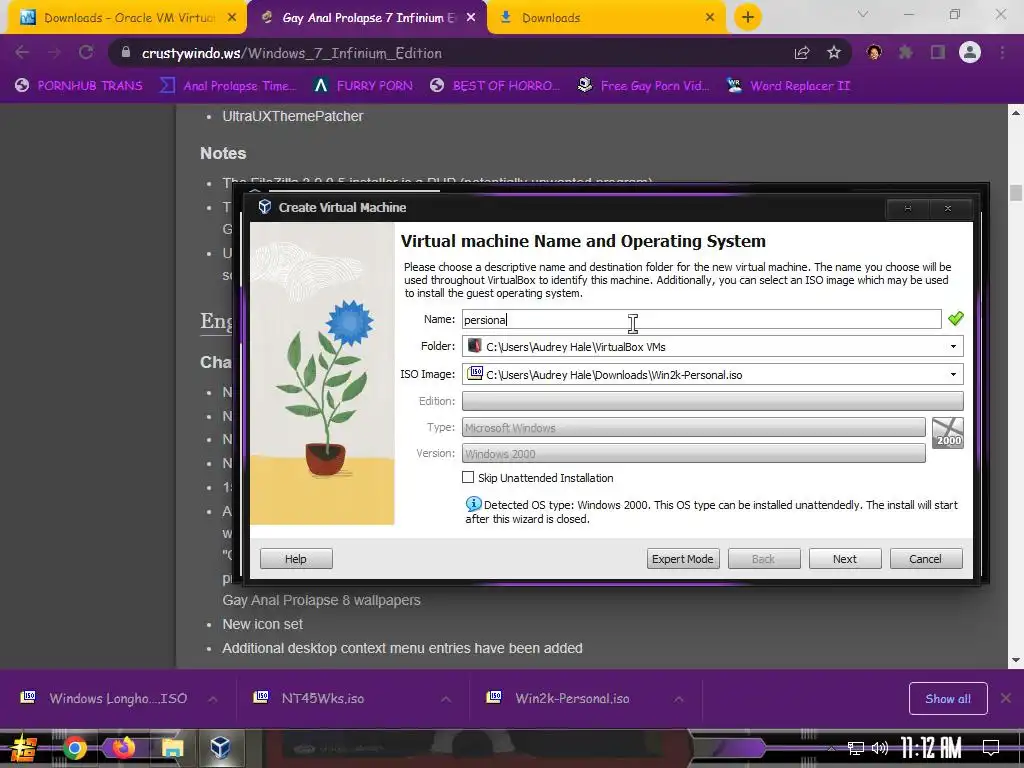
Task: Click the scrollbar up arrow on page
Action: pyautogui.click(x=1016, y=112)
